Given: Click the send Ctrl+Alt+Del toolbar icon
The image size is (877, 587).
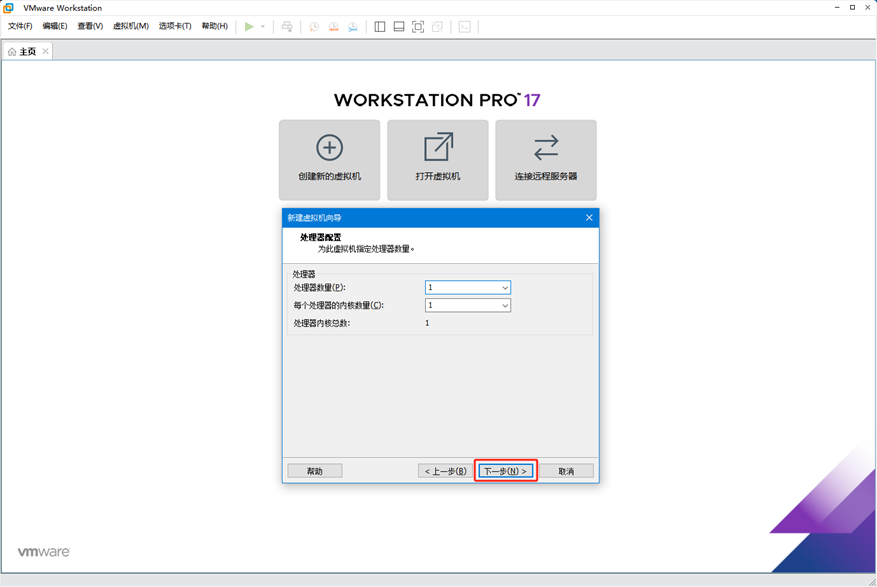Looking at the screenshot, I should 287,26.
